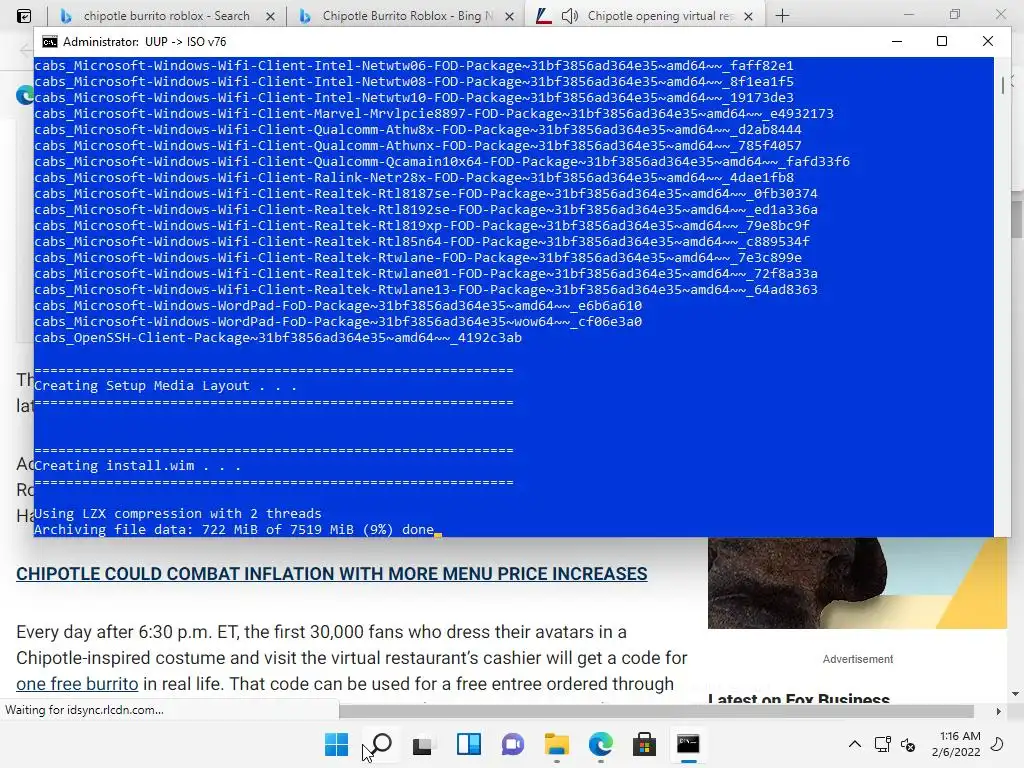Launch Chat app from taskbar
Viewport: 1024px width, 768px height.
click(x=513, y=744)
